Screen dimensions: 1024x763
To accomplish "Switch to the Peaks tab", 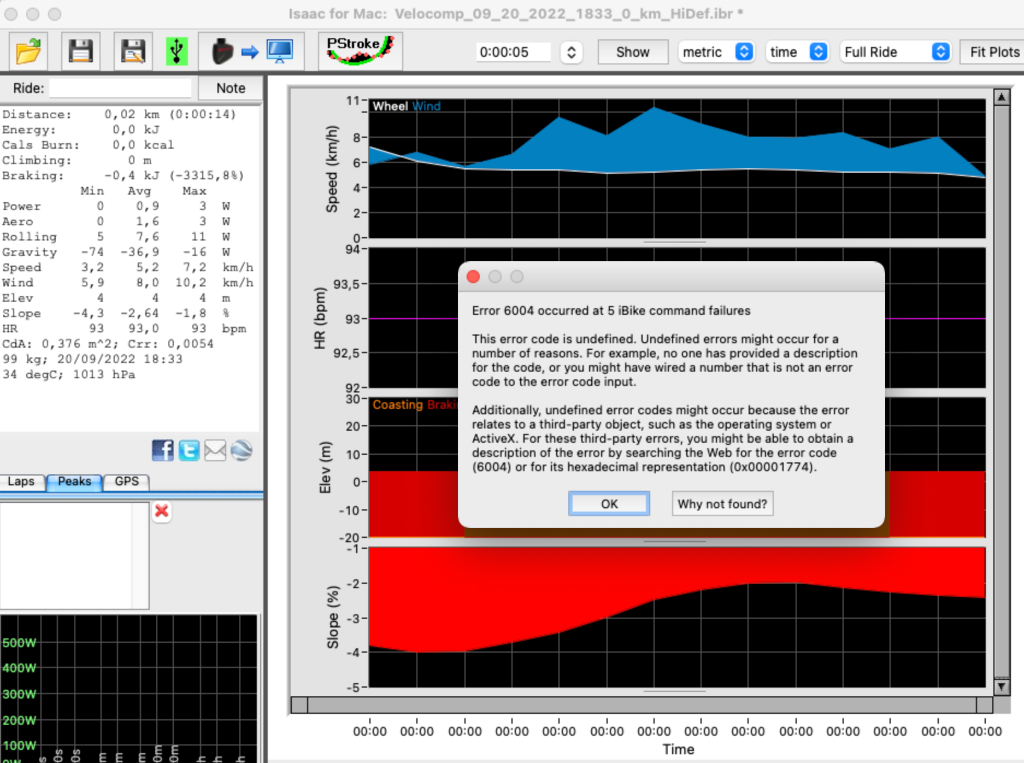I will [74, 481].
